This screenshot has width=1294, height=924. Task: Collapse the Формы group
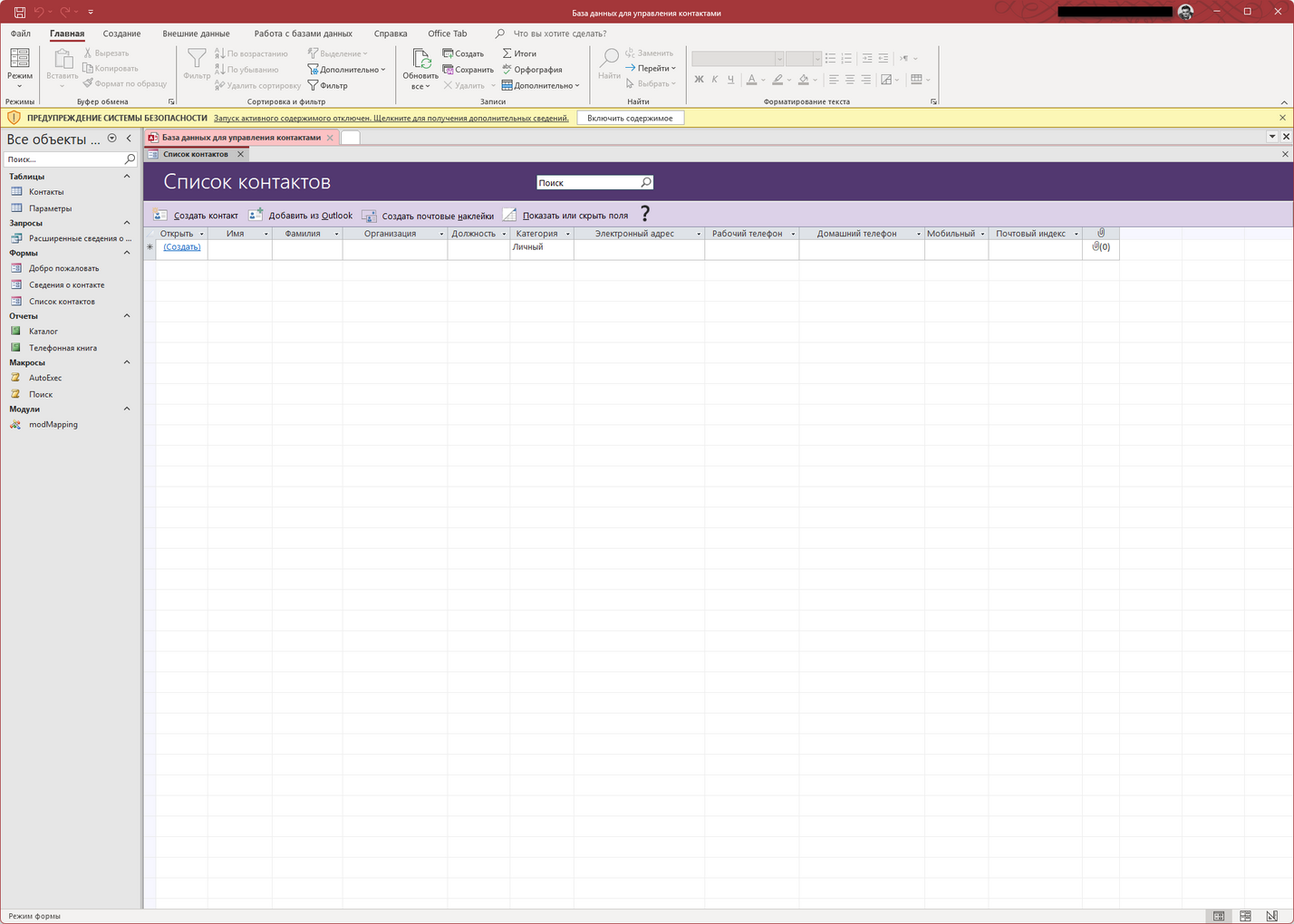coord(127,253)
